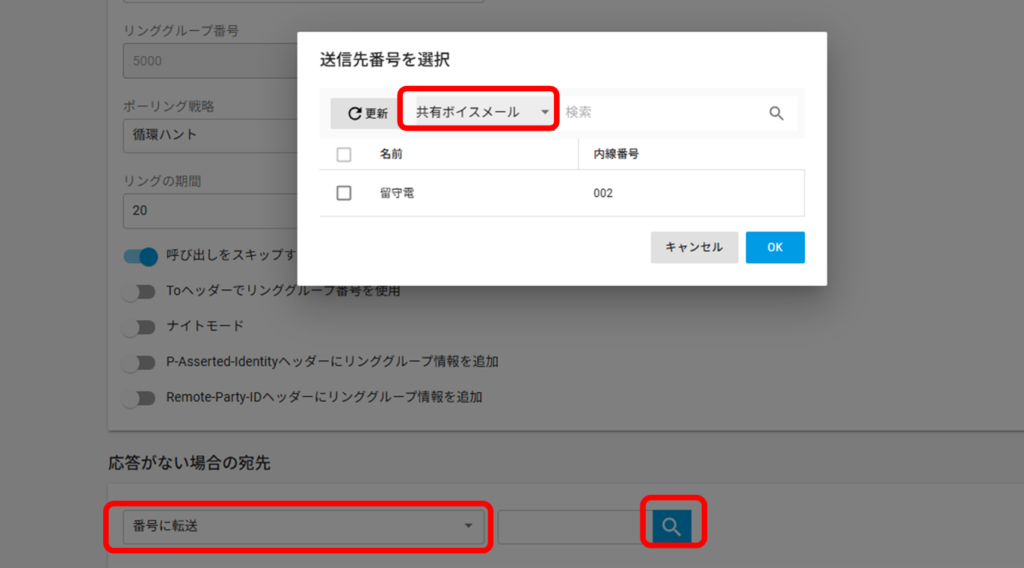Turn on ナイトモード switch

coord(140,326)
